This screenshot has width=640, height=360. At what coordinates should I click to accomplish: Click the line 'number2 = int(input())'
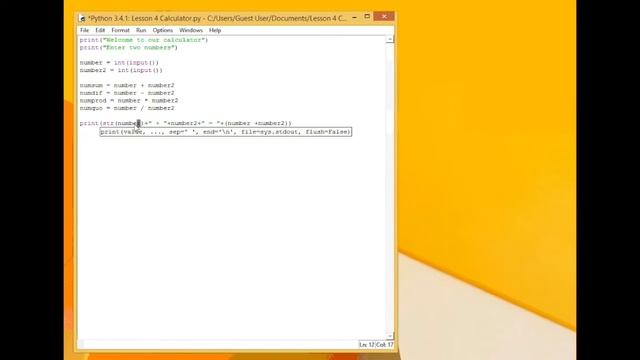click(x=121, y=70)
